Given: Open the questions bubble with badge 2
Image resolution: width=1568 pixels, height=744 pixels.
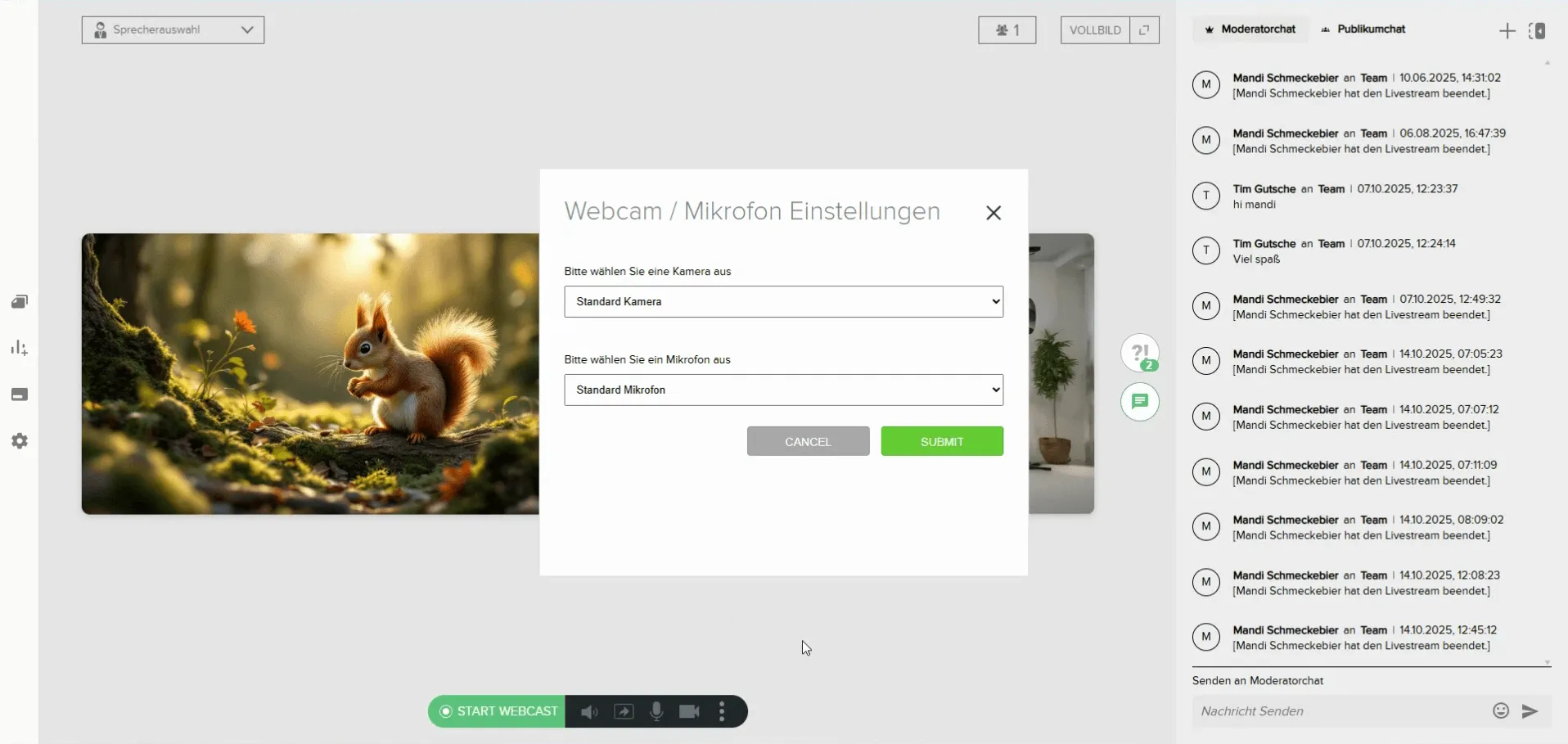Looking at the screenshot, I should (x=1139, y=354).
